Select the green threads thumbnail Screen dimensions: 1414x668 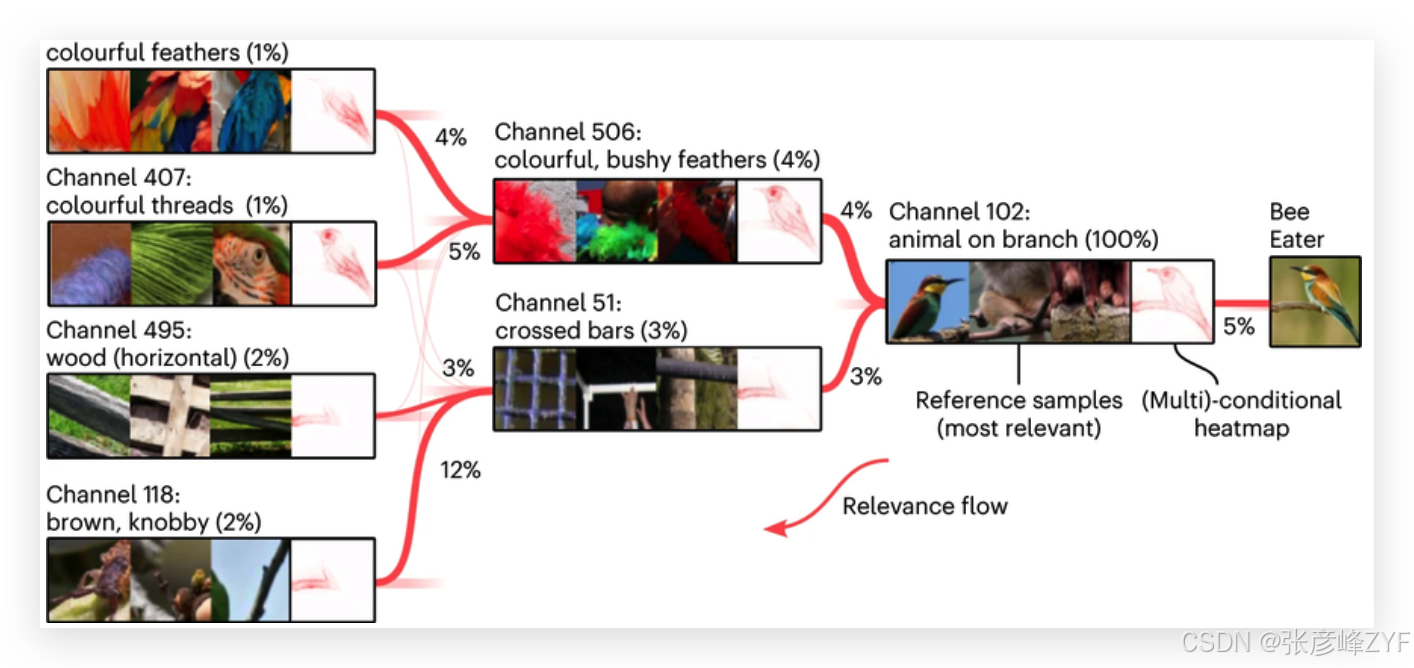(171, 263)
